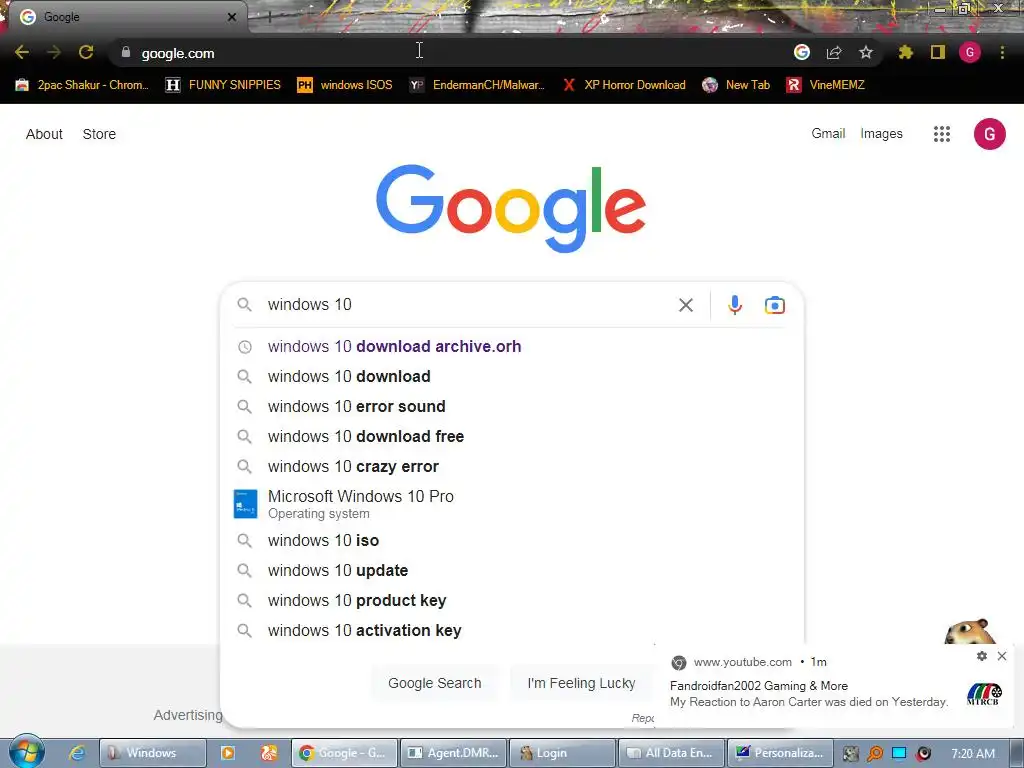Close the Google browser tab

pyautogui.click(x=232, y=17)
